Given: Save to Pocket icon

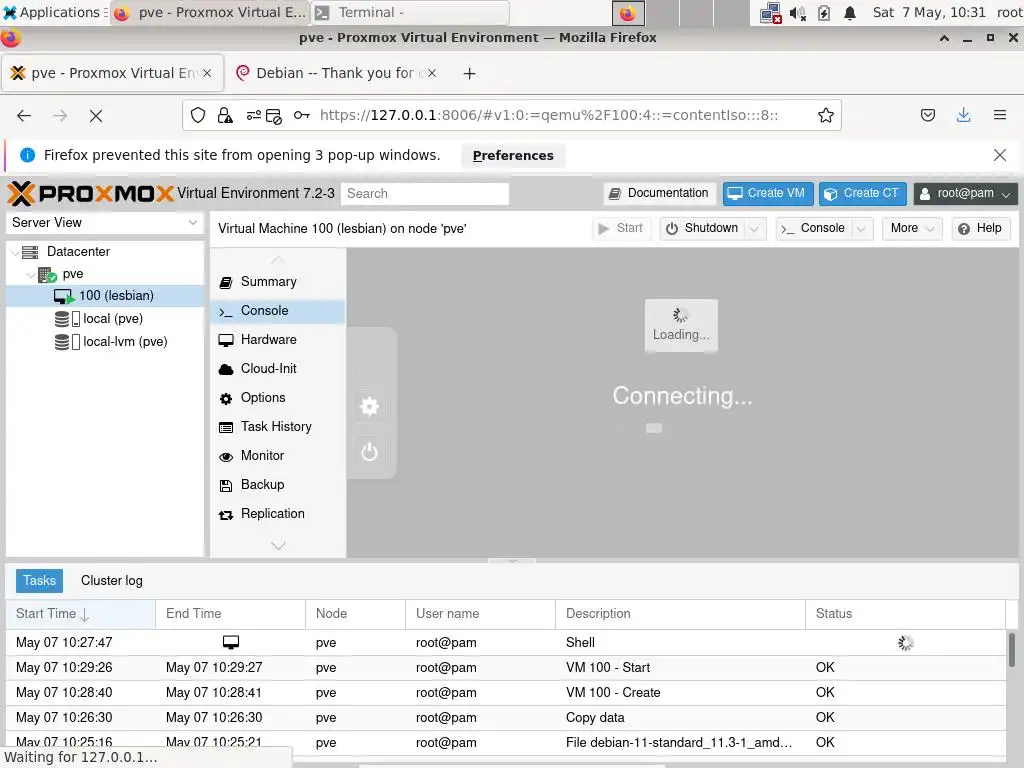Looking at the screenshot, I should click(927, 116).
